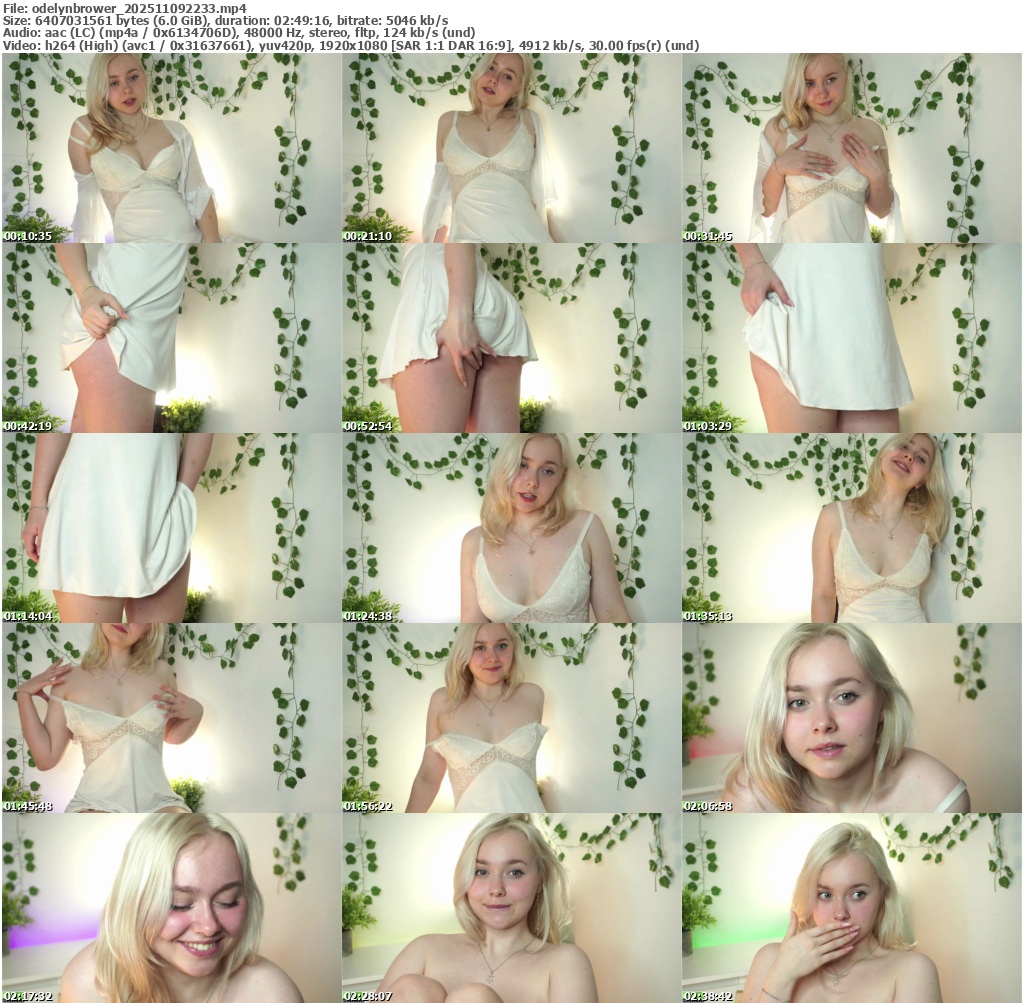Click the frame marked 02:06:58
The width and height of the screenshot is (1024, 1003).
851,718
